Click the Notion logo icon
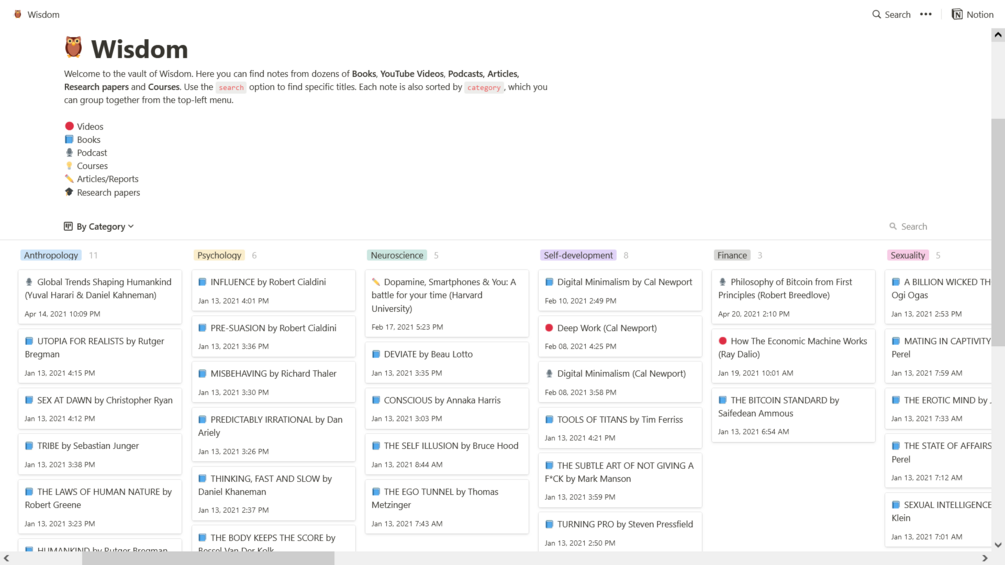The image size is (1005, 565). (957, 14)
